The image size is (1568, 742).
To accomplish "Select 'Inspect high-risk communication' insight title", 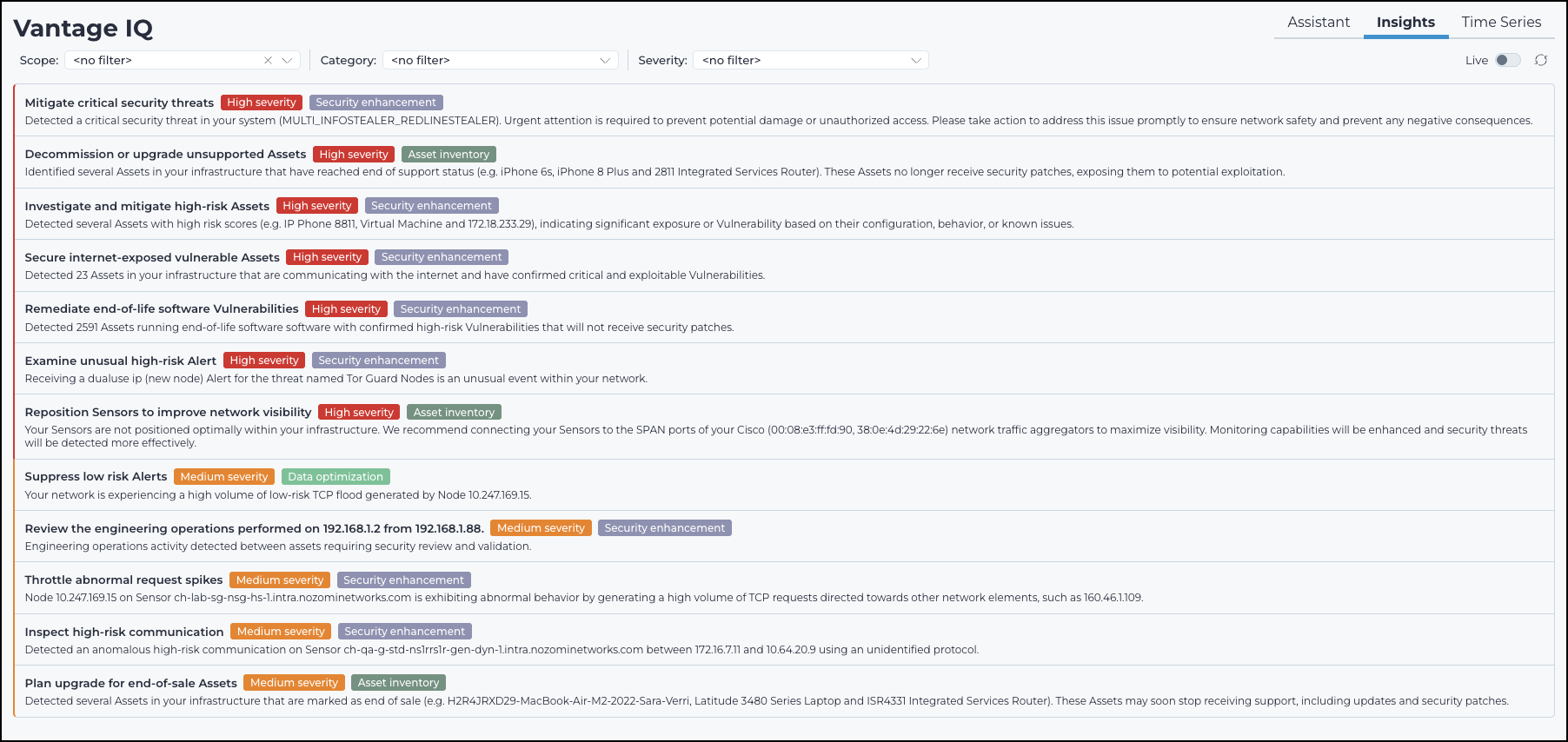I will point(124,632).
